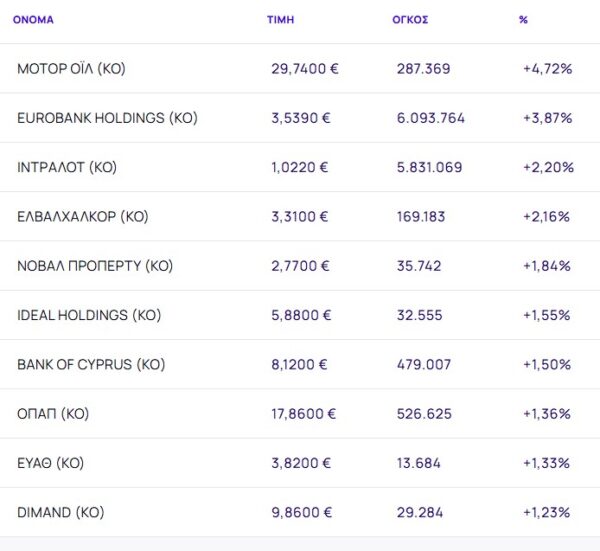The height and width of the screenshot is (551, 600).
Task: Select the 6.093.764 volume value
Action: point(431,118)
